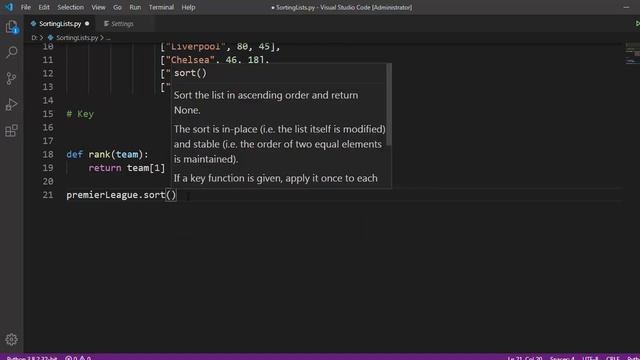Viewport: 640px width, 360px height.
Task: Switch to the SortingLists.py tab
Action: click(60, 24)
